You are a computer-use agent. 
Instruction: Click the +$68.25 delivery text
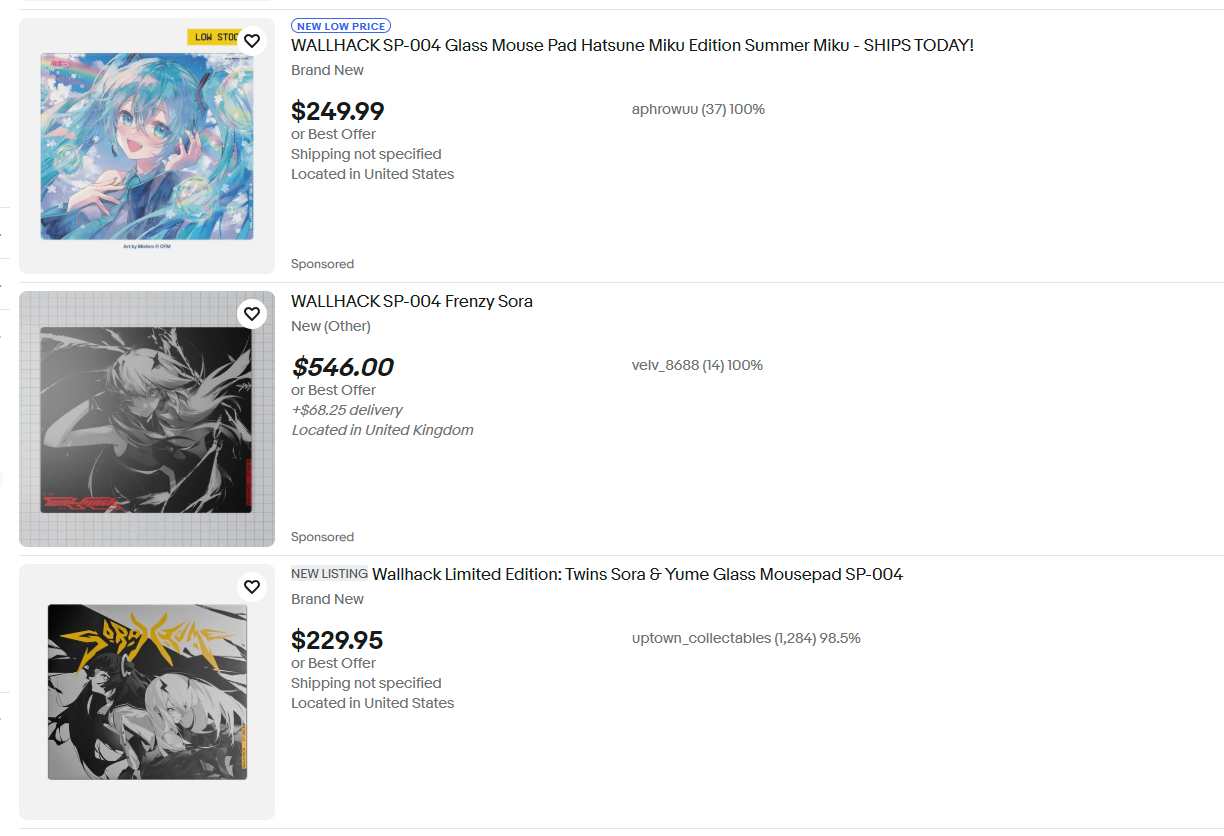pyautogui.click(x=347, y=410)
